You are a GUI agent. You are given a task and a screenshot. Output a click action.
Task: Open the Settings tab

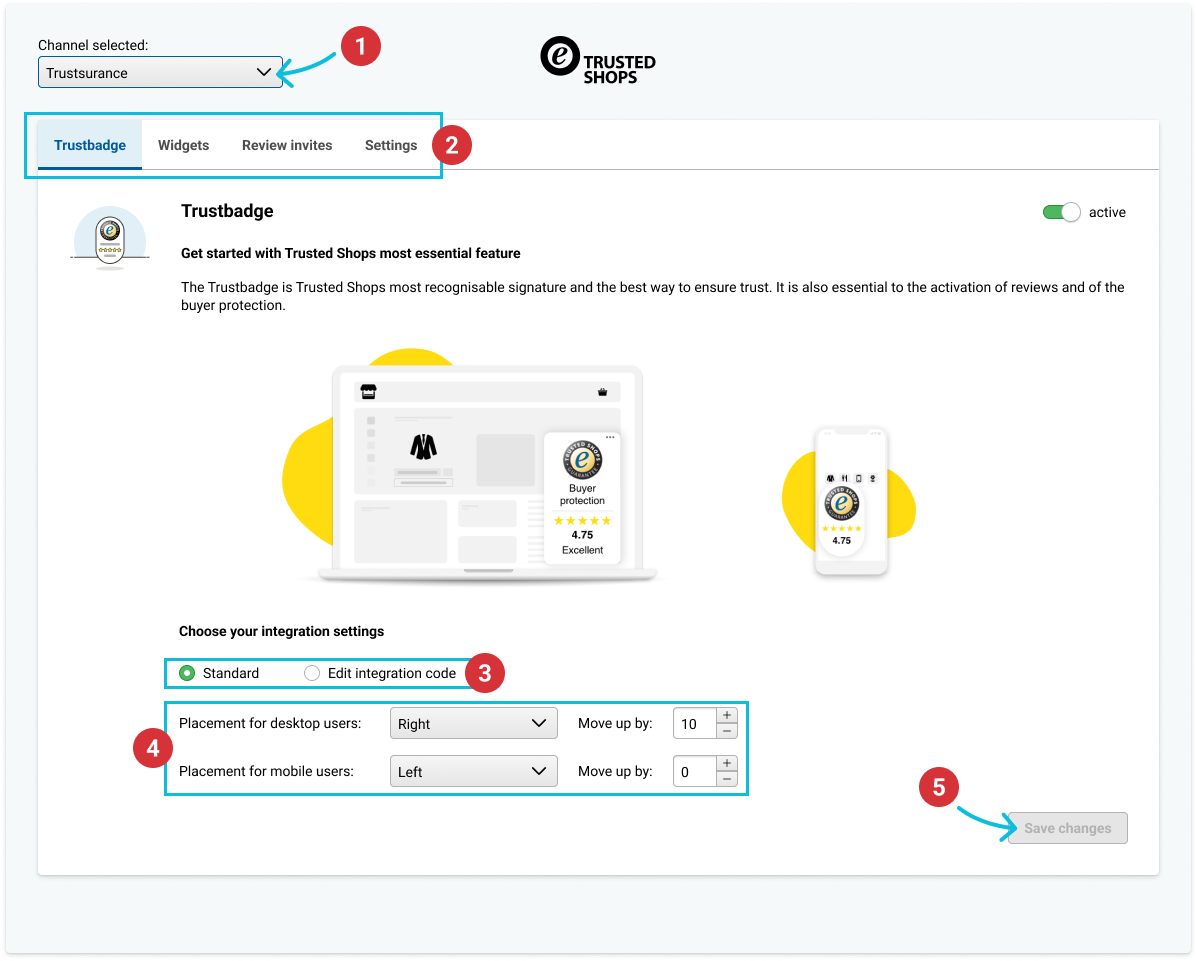click(x=391, y=145)
